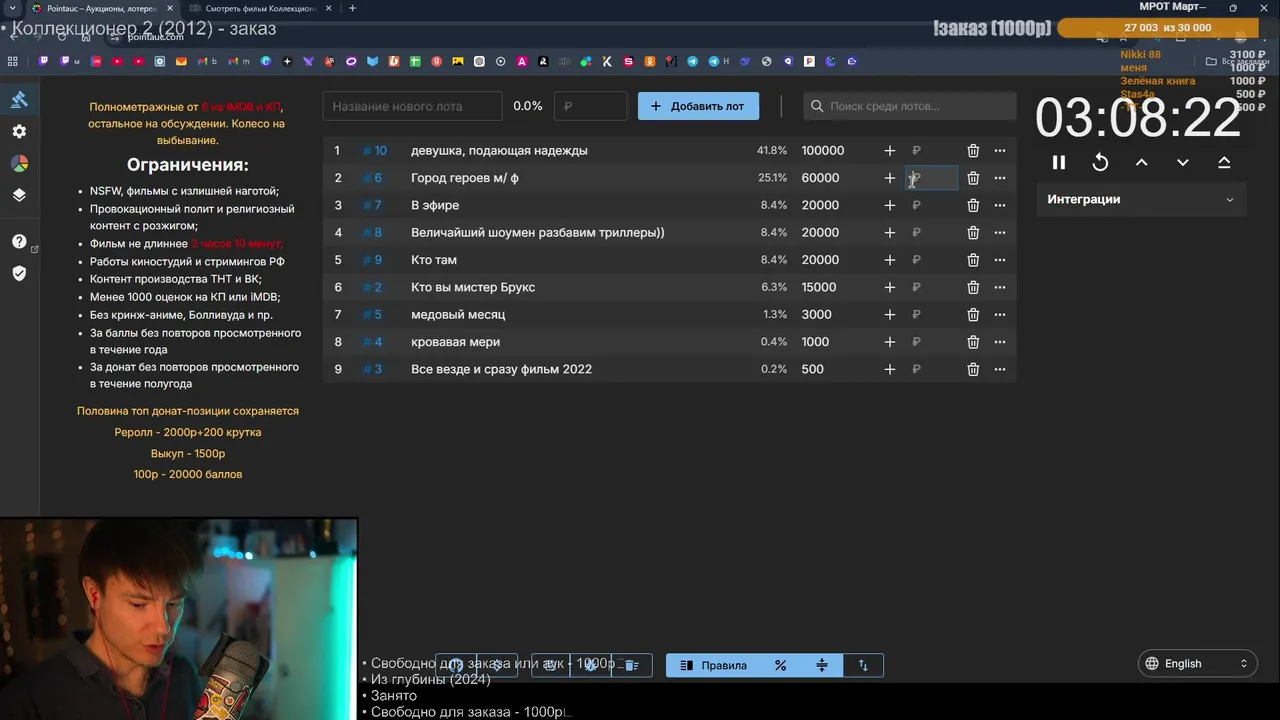Add amount to медовый месяц lot
This screenshot has height=720, width=1280.
[890, 314]
